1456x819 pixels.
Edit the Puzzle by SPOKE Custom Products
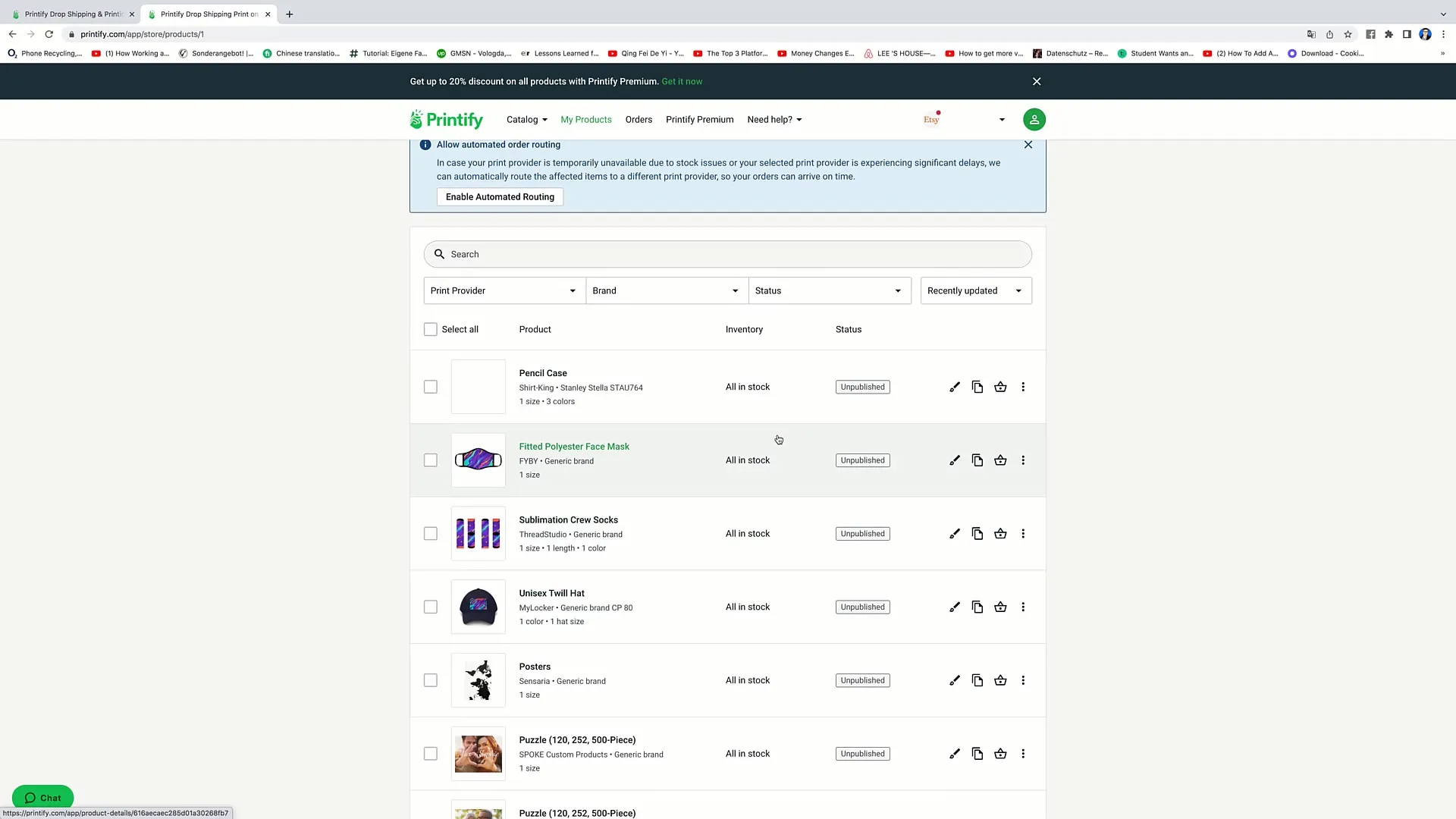tap(955, 754)
